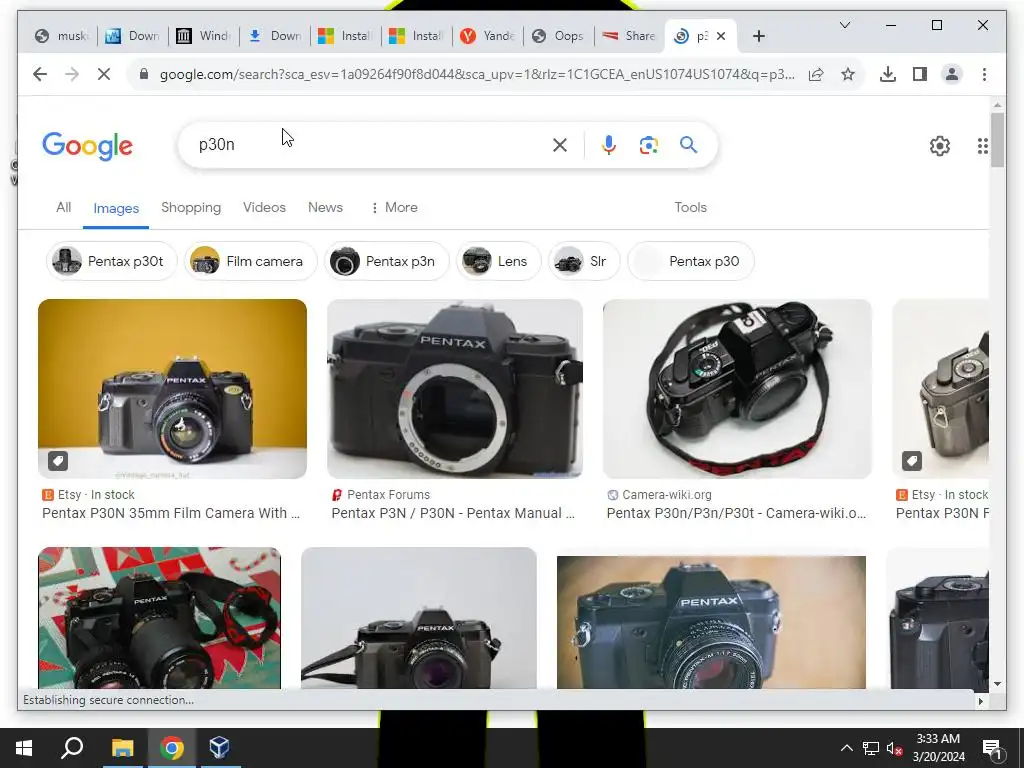Switch to the Share browser tab
The image size is (1024, 768).
[x=629, y=36]
